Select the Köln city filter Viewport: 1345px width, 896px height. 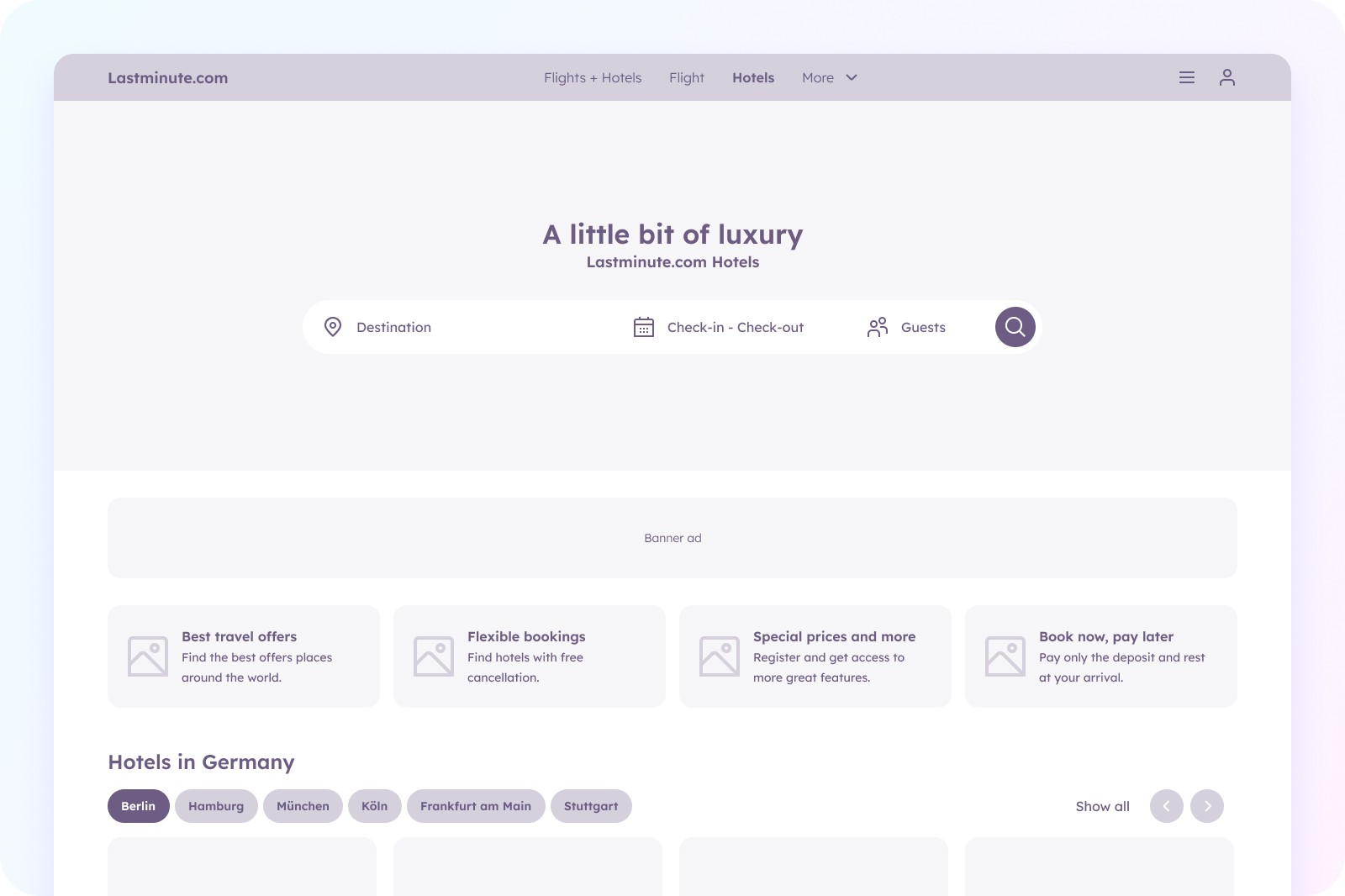(375, 806)
